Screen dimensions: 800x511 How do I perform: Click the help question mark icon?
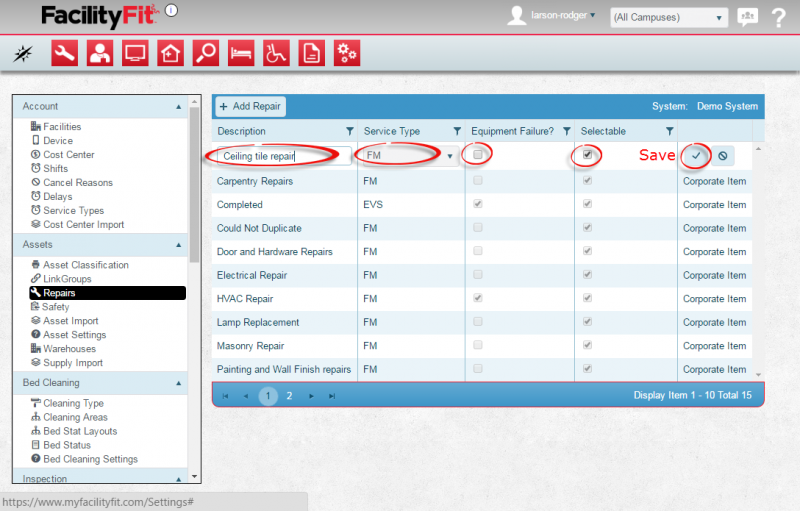[x=779, y=17]
